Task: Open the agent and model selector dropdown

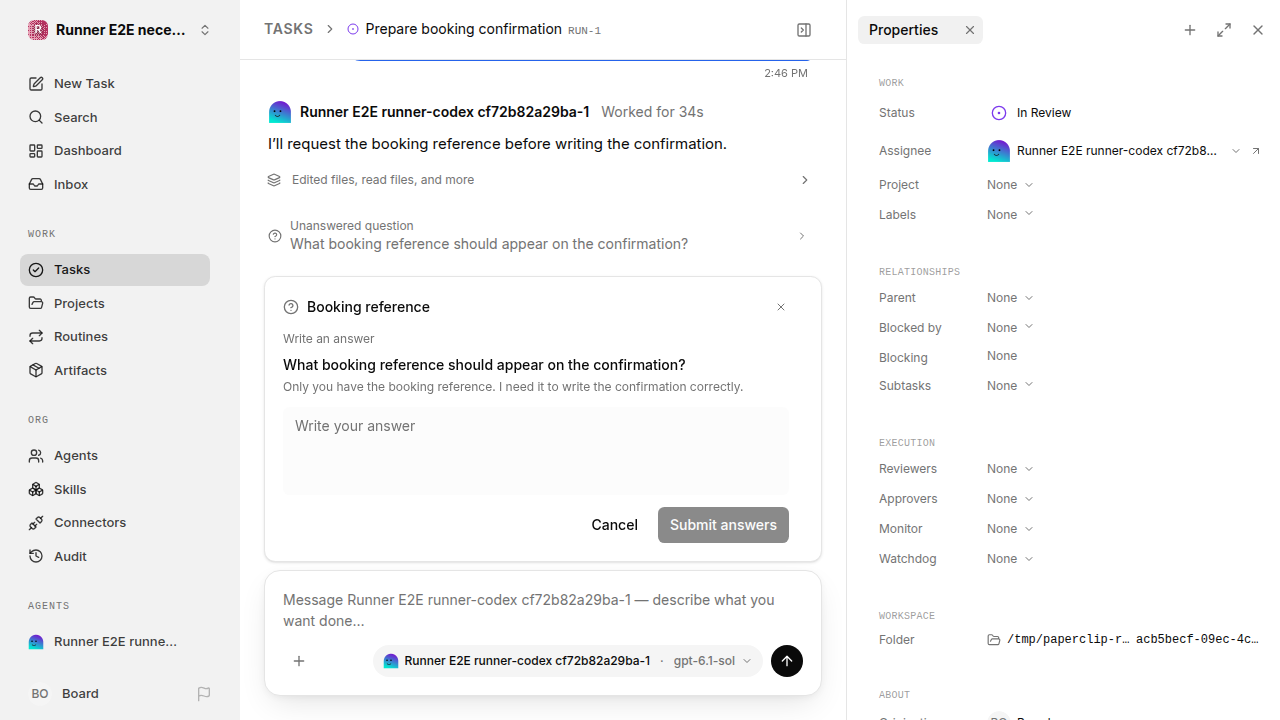Action: 568,661
